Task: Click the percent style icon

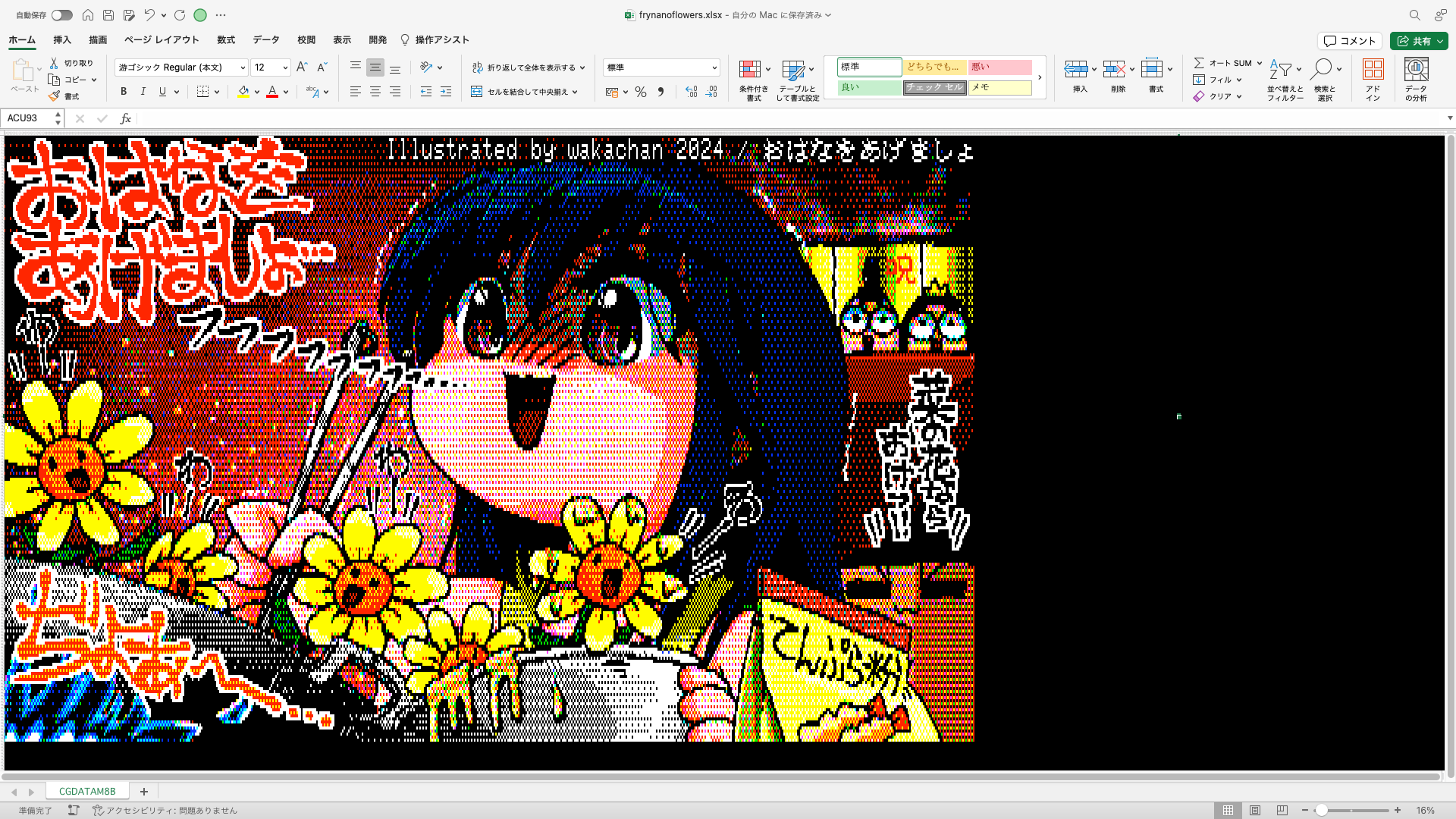Action: click(641, 92)
